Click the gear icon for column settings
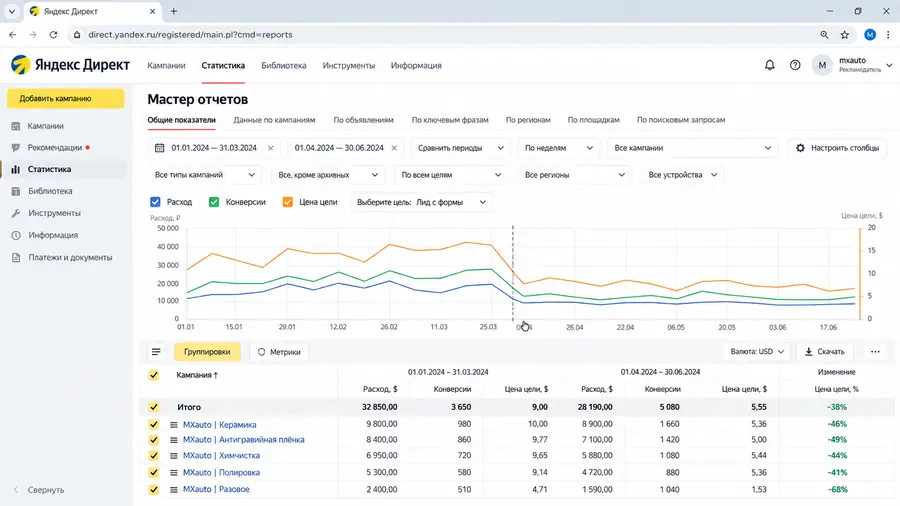Image resolution: width=900 pixels, height=506 pixels. [800, 148]
